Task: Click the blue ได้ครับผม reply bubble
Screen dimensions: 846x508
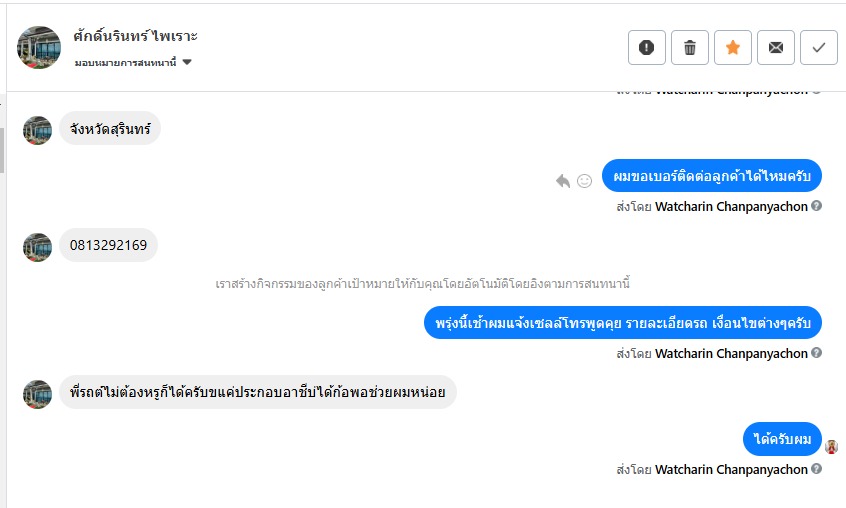Action: click(782, 440)
